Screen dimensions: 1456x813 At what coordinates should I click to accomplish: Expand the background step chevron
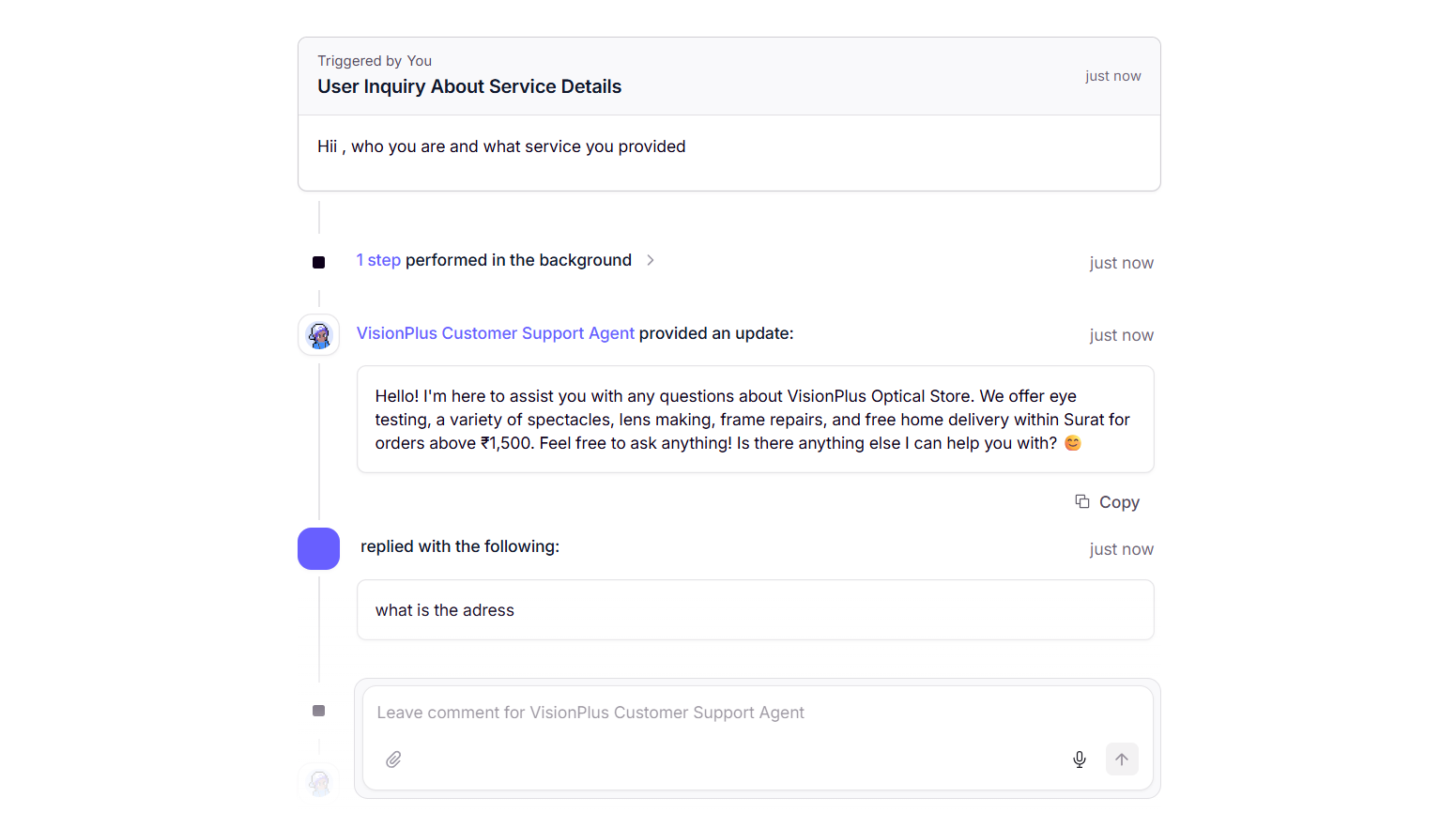pyautogui.click(x=651, y=260)
